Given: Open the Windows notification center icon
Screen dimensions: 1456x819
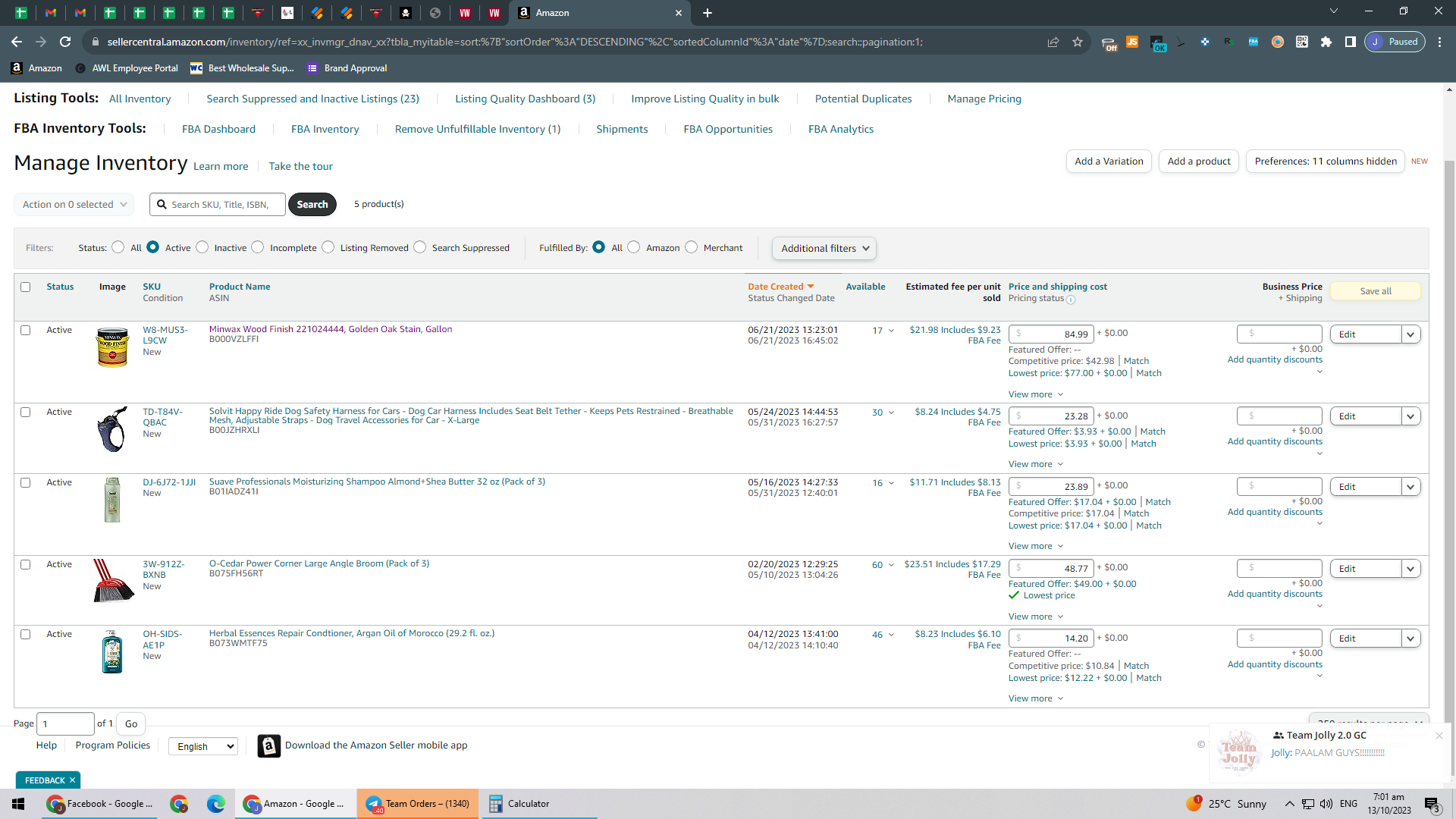Looking at the screenshot, I should (1432, 804).
